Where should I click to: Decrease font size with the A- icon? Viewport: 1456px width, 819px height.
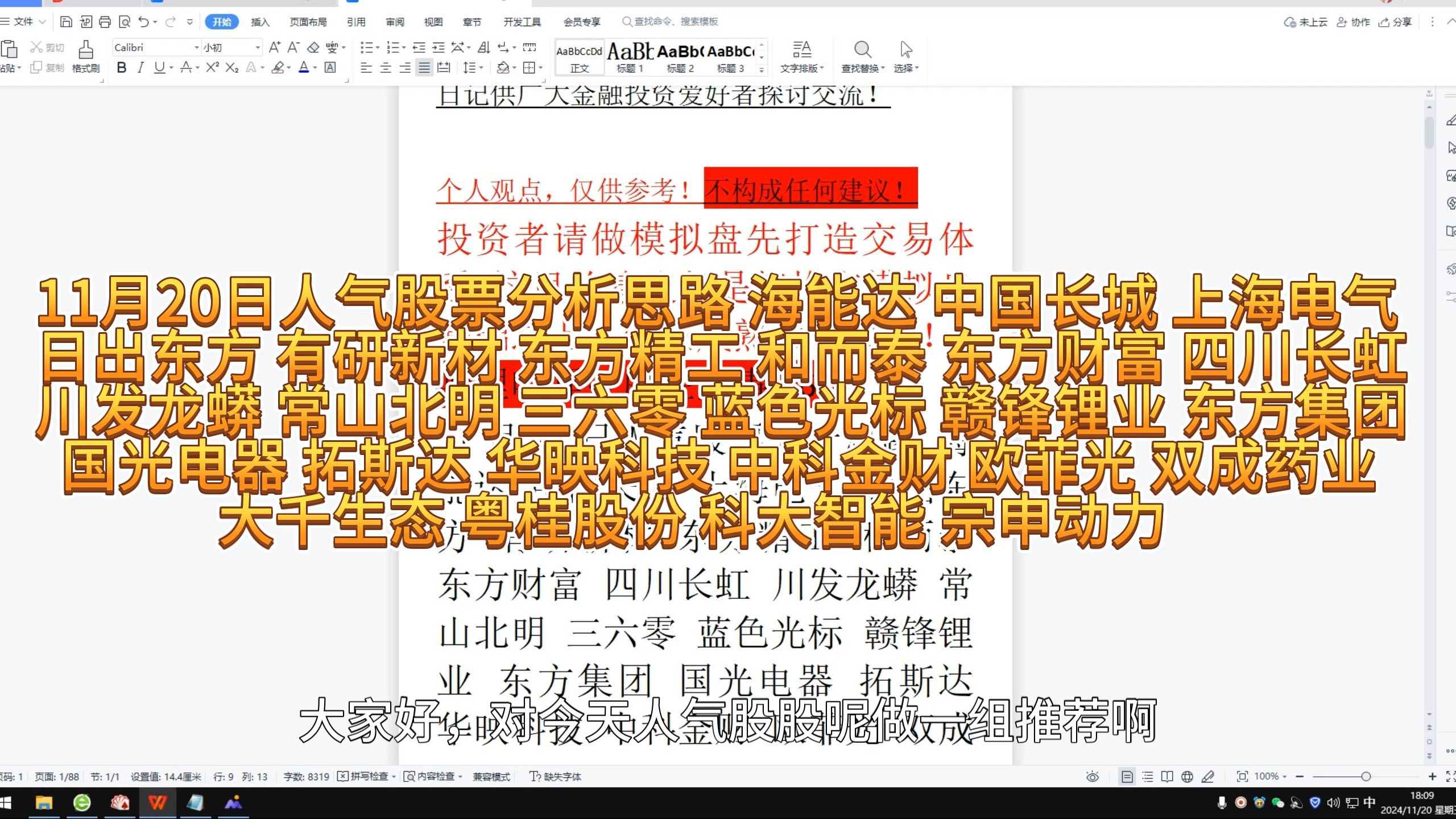[293, 47]
